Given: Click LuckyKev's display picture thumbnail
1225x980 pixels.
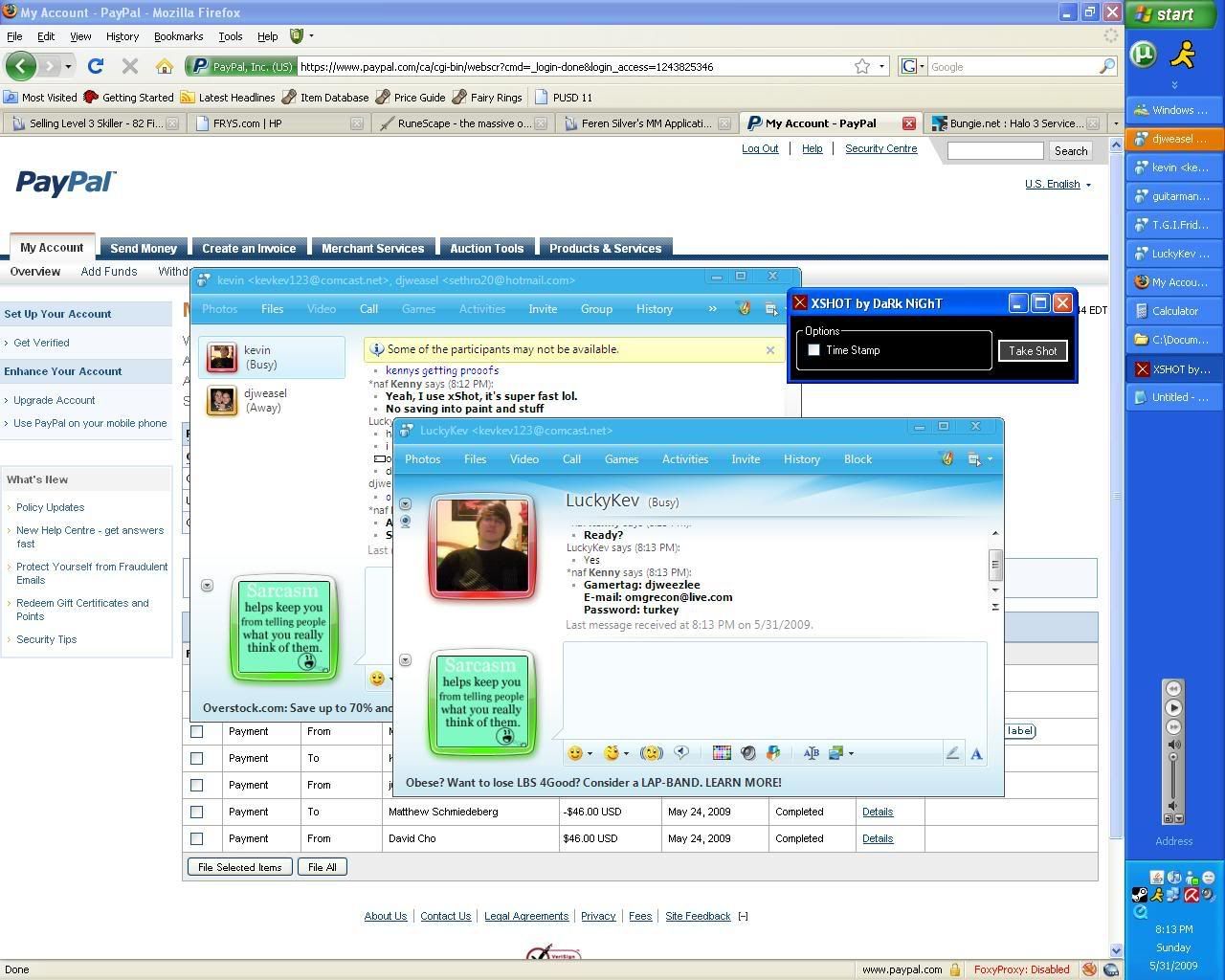Looking at the screenshot, I should [481, 546].
